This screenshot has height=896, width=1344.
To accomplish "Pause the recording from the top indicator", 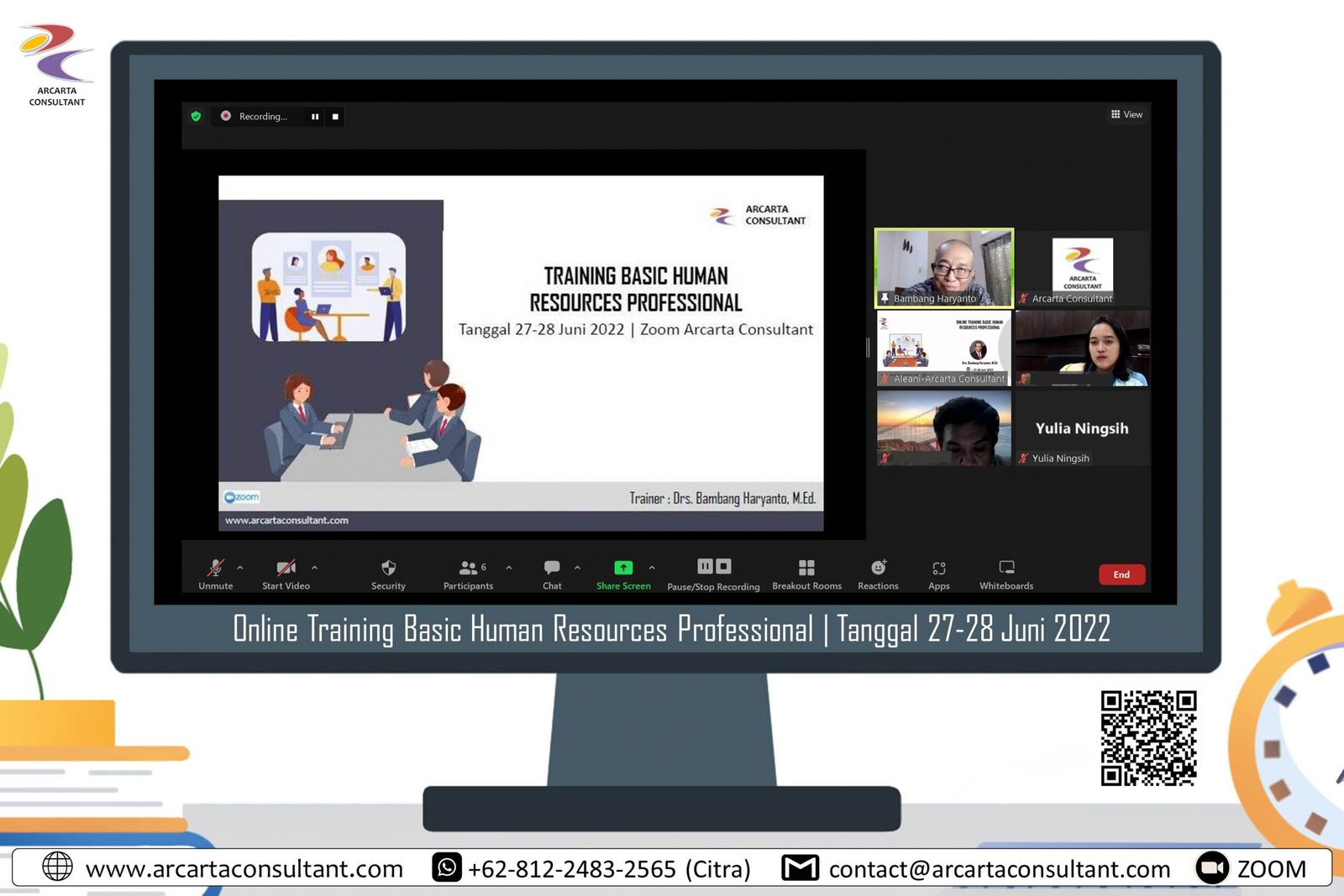I will (x=315, y=117).
